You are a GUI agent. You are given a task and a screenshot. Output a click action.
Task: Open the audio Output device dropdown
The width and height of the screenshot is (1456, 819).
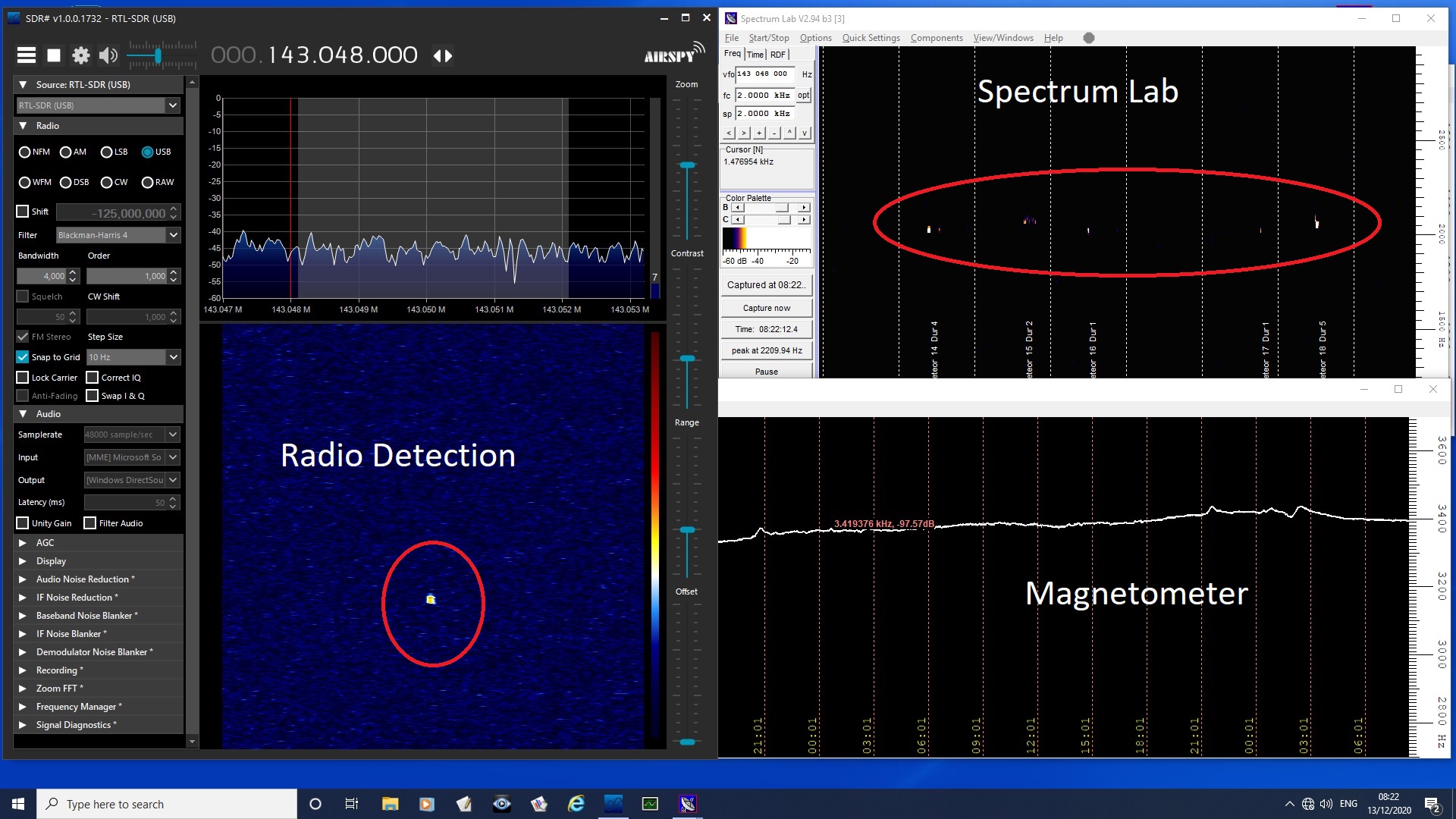click(x=132, y=480)
